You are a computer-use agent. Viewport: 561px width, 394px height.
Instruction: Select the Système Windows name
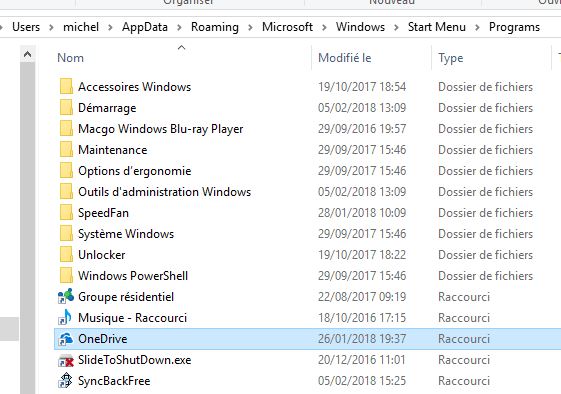pos(126,234)
